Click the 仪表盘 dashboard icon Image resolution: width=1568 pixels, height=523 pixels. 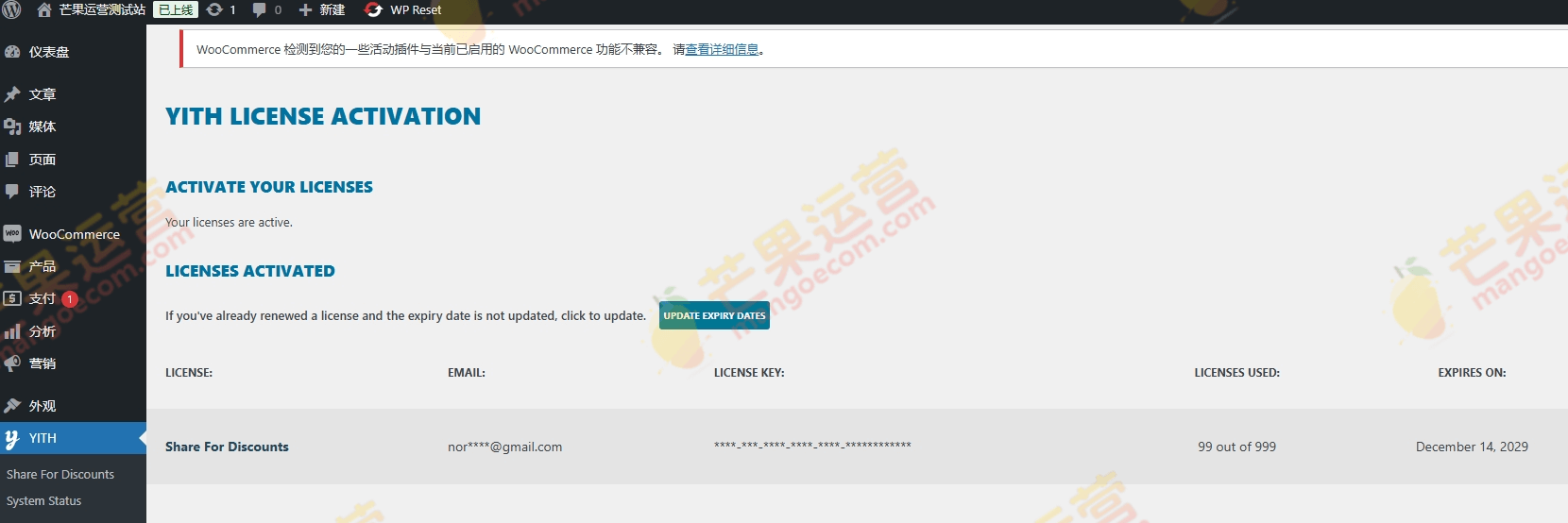(12, 52)
